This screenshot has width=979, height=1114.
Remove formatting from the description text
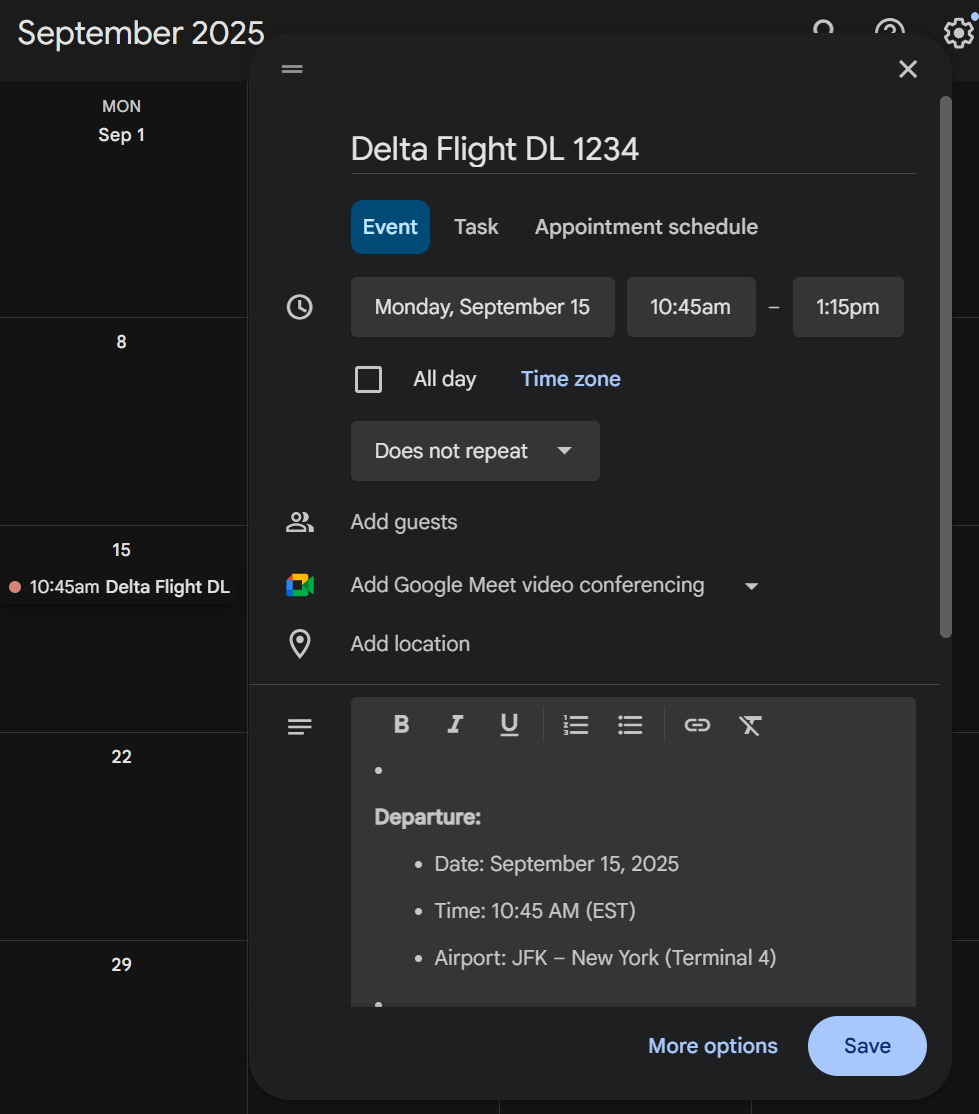click(750, 725)
